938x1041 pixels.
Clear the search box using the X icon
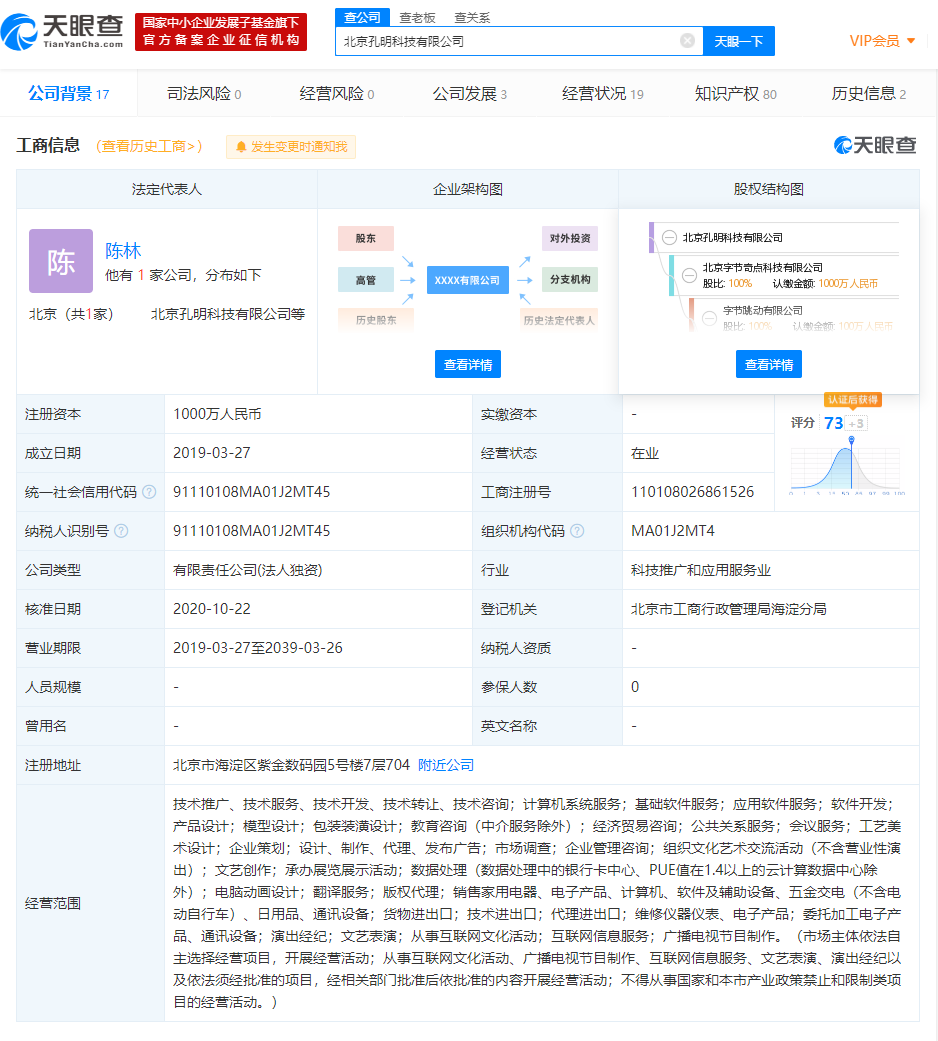(686, 41)
